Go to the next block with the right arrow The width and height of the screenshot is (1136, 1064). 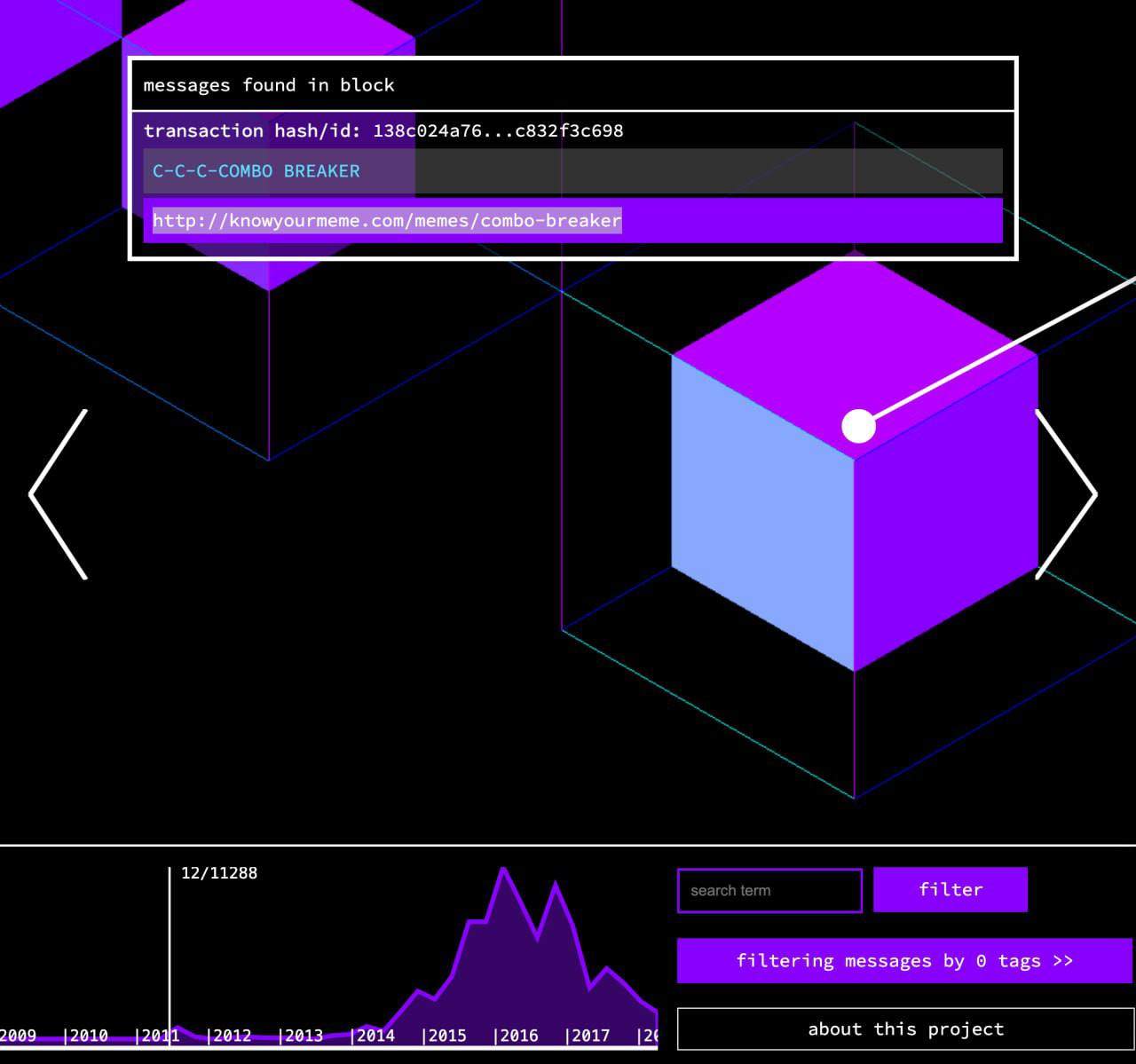tap(1066, 494)
